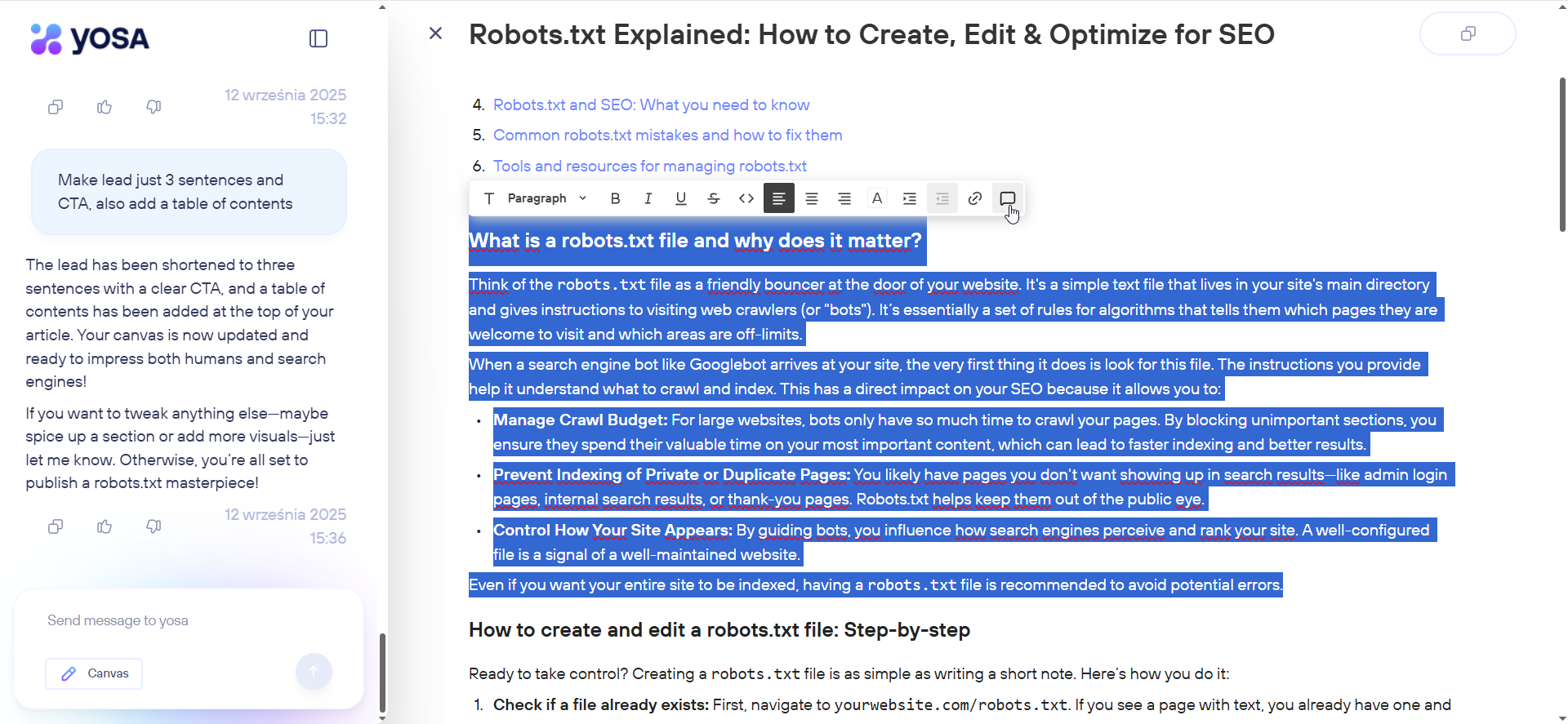Toggle italic formatting on the selection
Viewport: 1568px width, 724px height.
(x=648, y=198)
